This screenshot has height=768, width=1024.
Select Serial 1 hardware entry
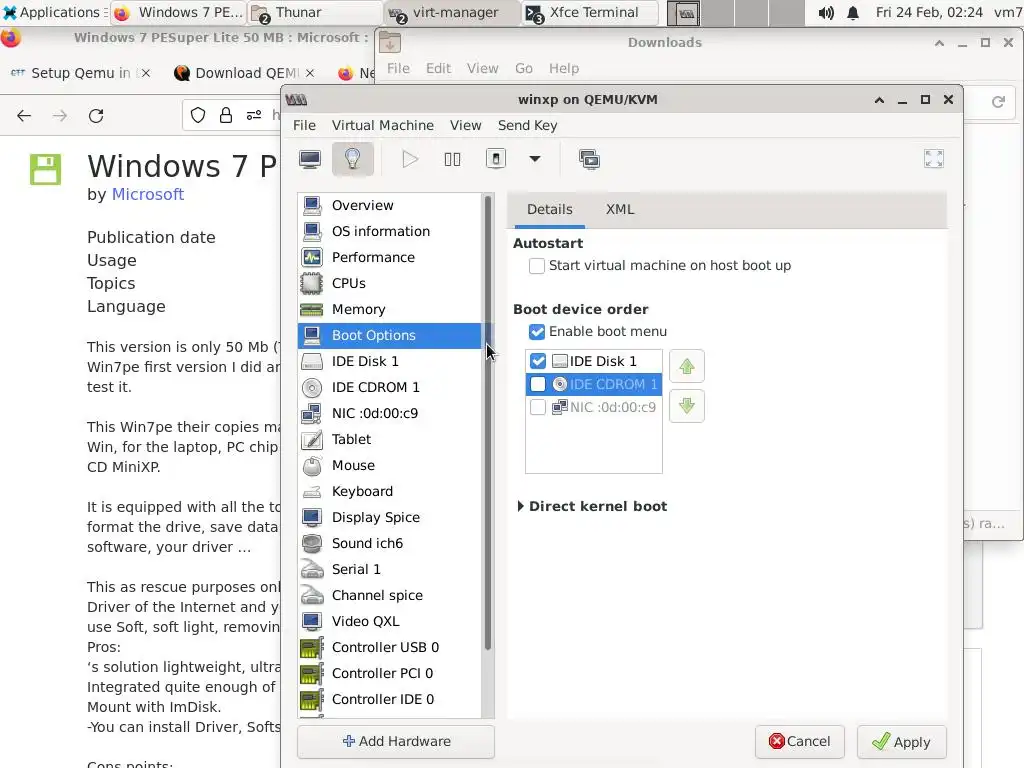[x=390, y=569]
